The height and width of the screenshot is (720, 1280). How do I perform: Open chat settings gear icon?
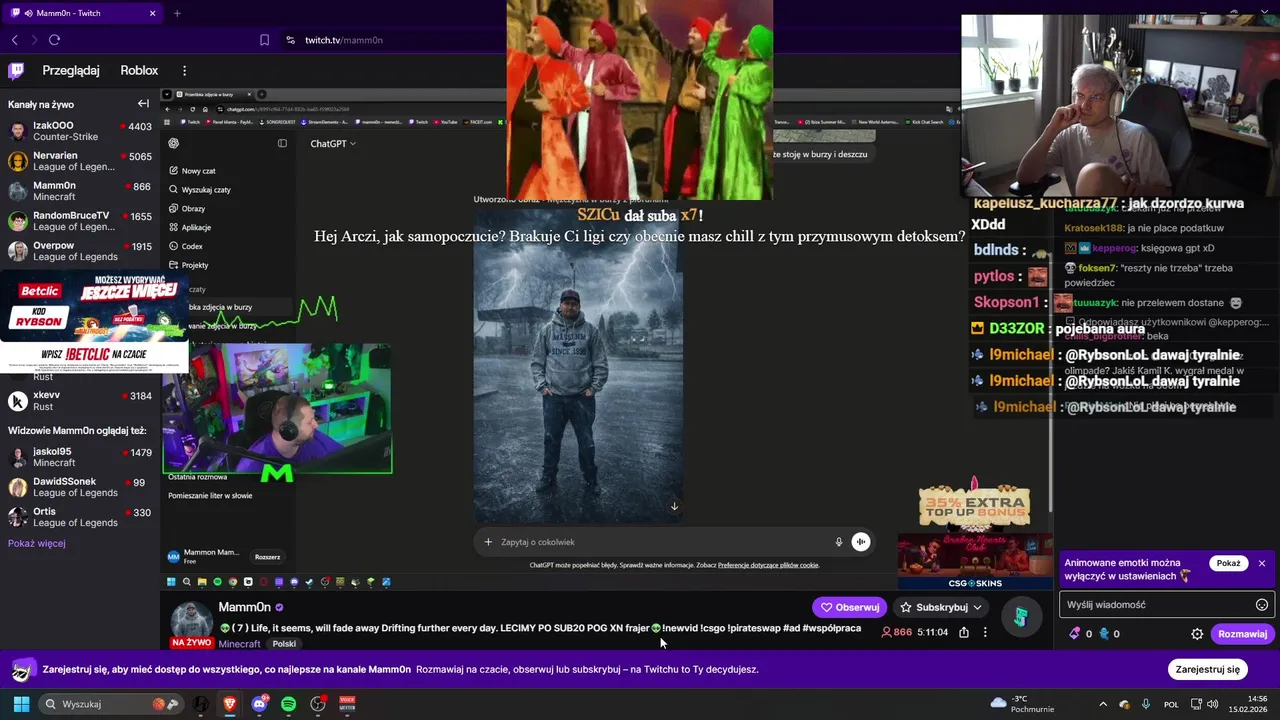pyautogui.click(x=1197, y=633)
